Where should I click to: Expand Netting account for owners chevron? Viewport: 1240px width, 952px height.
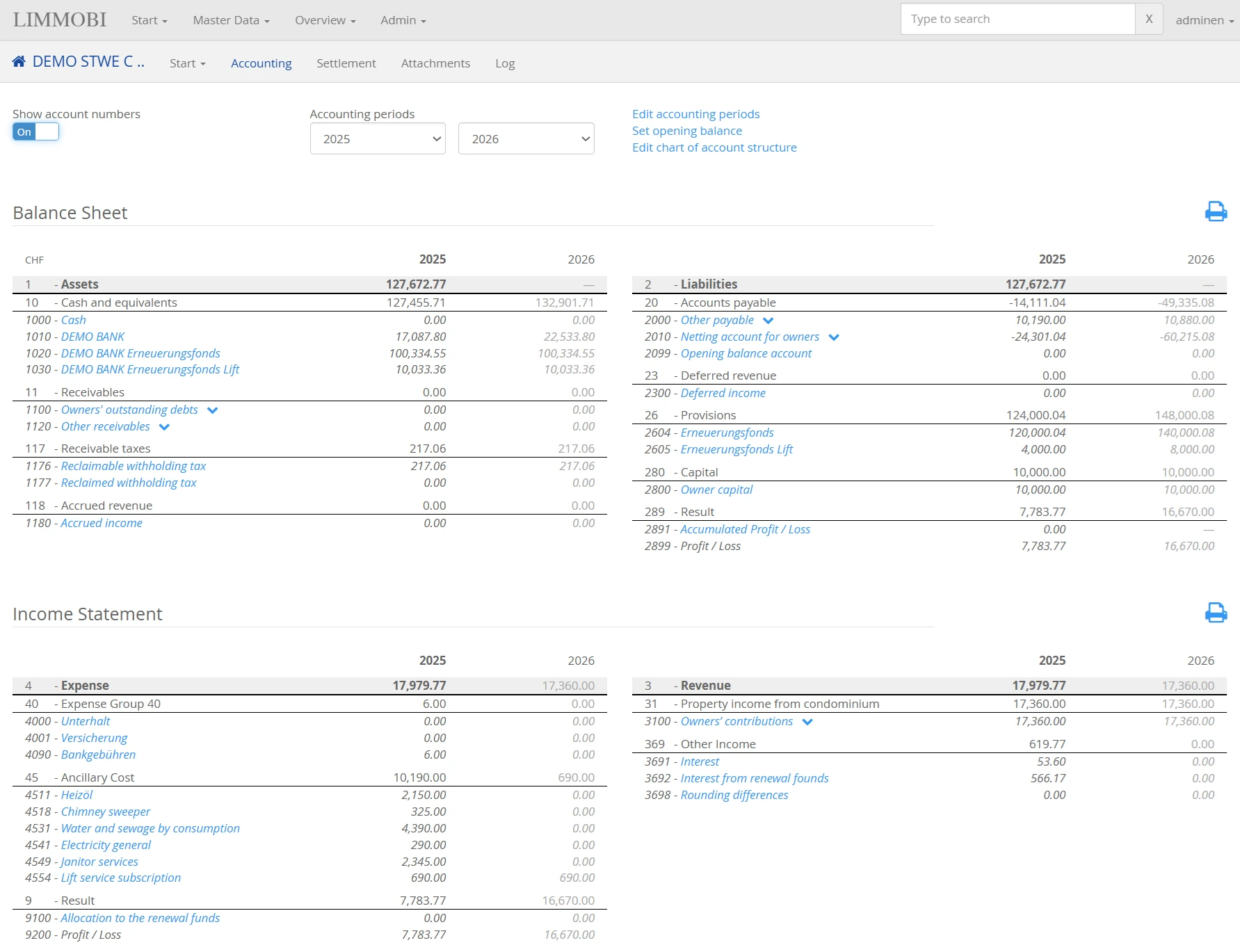834,337
